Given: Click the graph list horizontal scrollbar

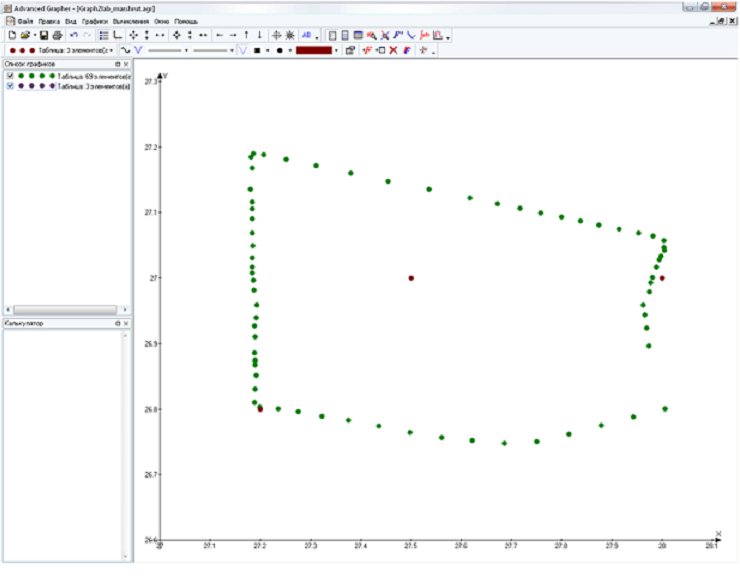Looking at the screenshot, I should pyautogui.click(x=65, y=310).
